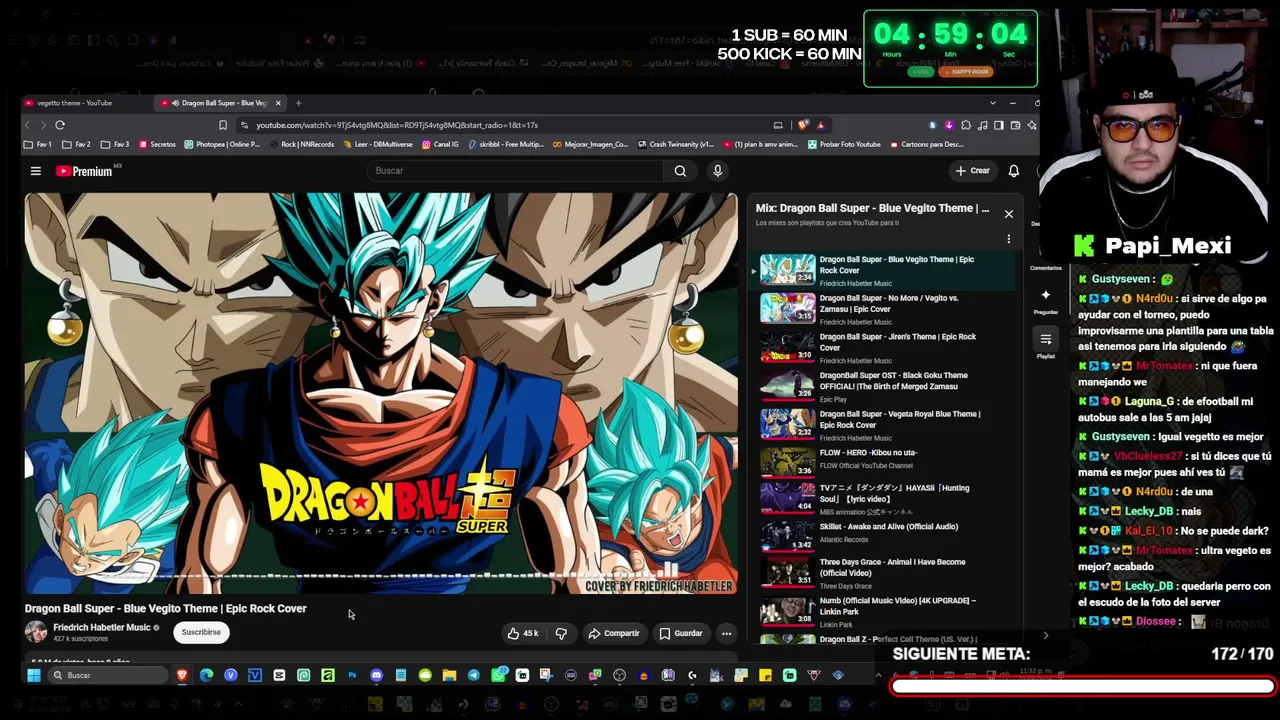Open Telegram from the taskbar
Viewport: 1280px width, 720px height.
pyautogui.click(x=473, y=675)
